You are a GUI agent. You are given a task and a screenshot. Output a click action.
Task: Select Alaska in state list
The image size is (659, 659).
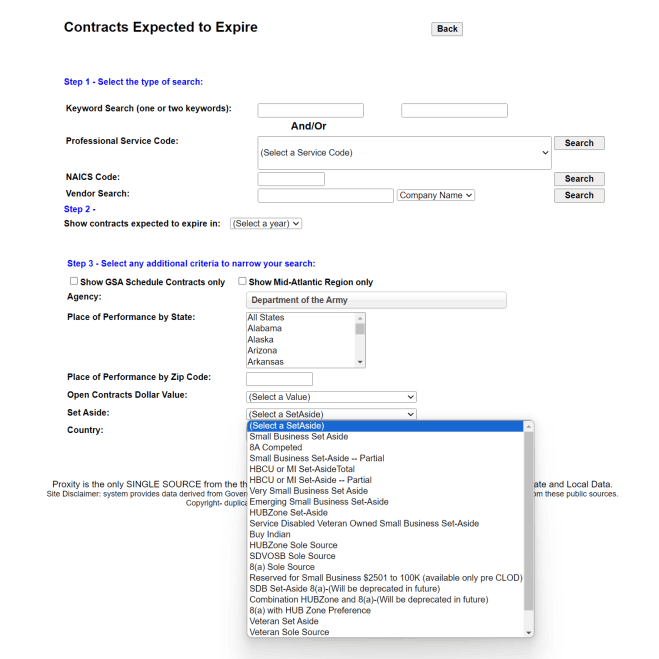(301, 340)
